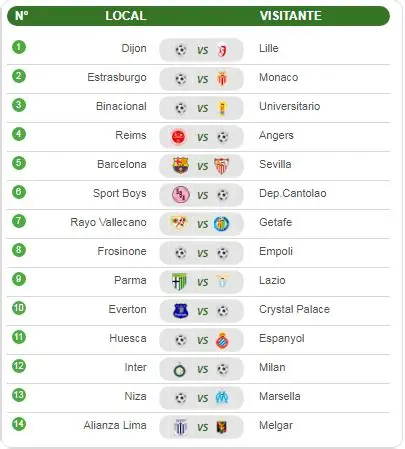Image resolution: width=405 pixels, height=449 pixels.
Task: Click the Reims red crest
Action: (x=178, y=137)
